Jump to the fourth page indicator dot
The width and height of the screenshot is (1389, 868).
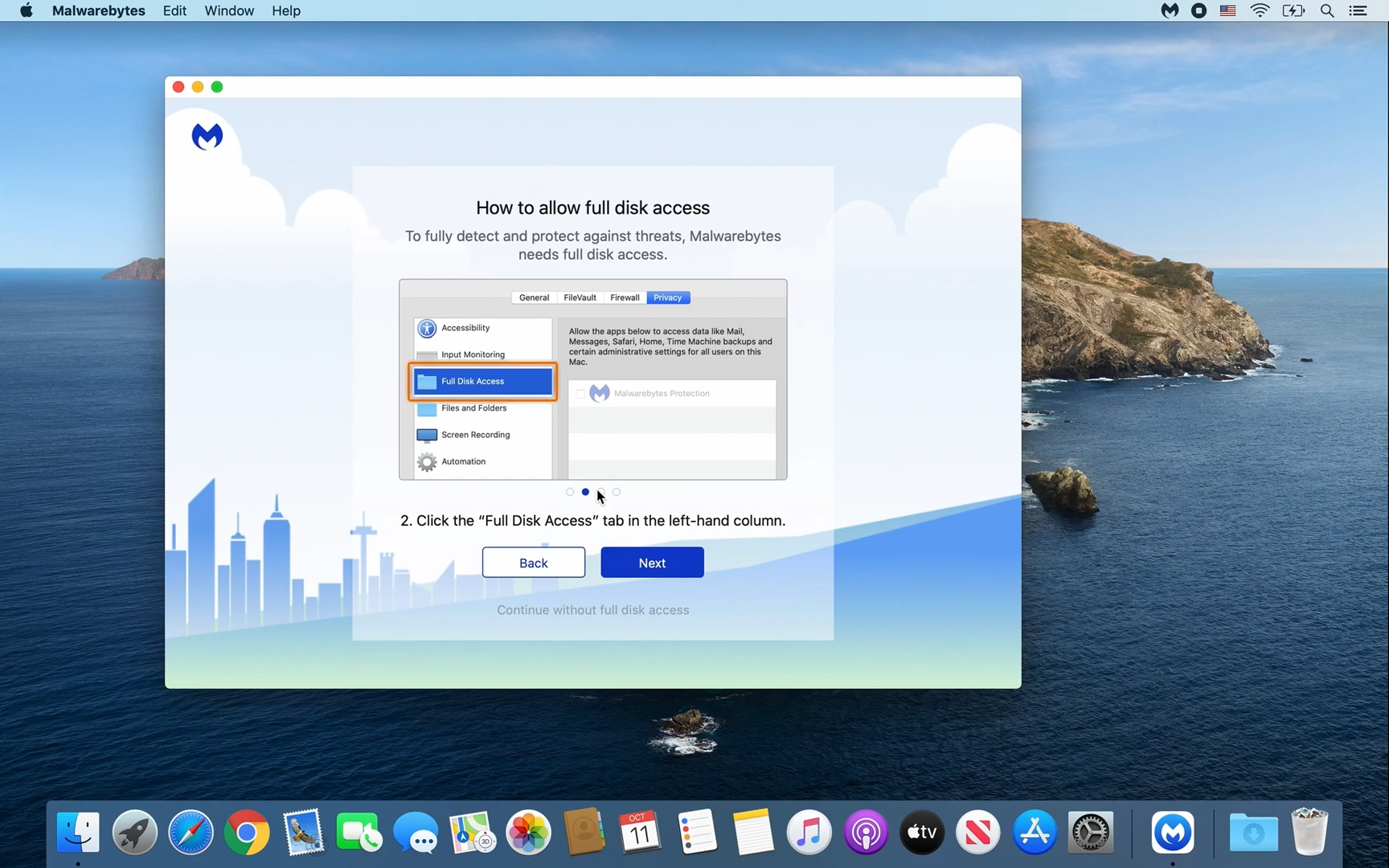pyautogui.click(x=617, y=492)
